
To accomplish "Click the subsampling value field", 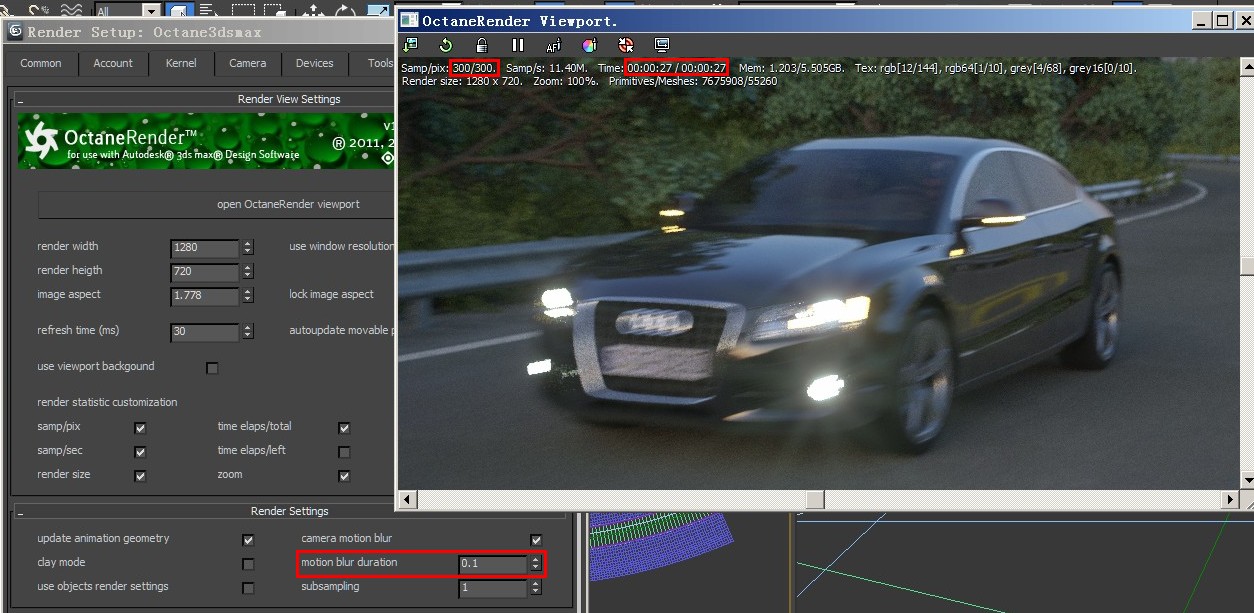I will [x=492, y=588].
